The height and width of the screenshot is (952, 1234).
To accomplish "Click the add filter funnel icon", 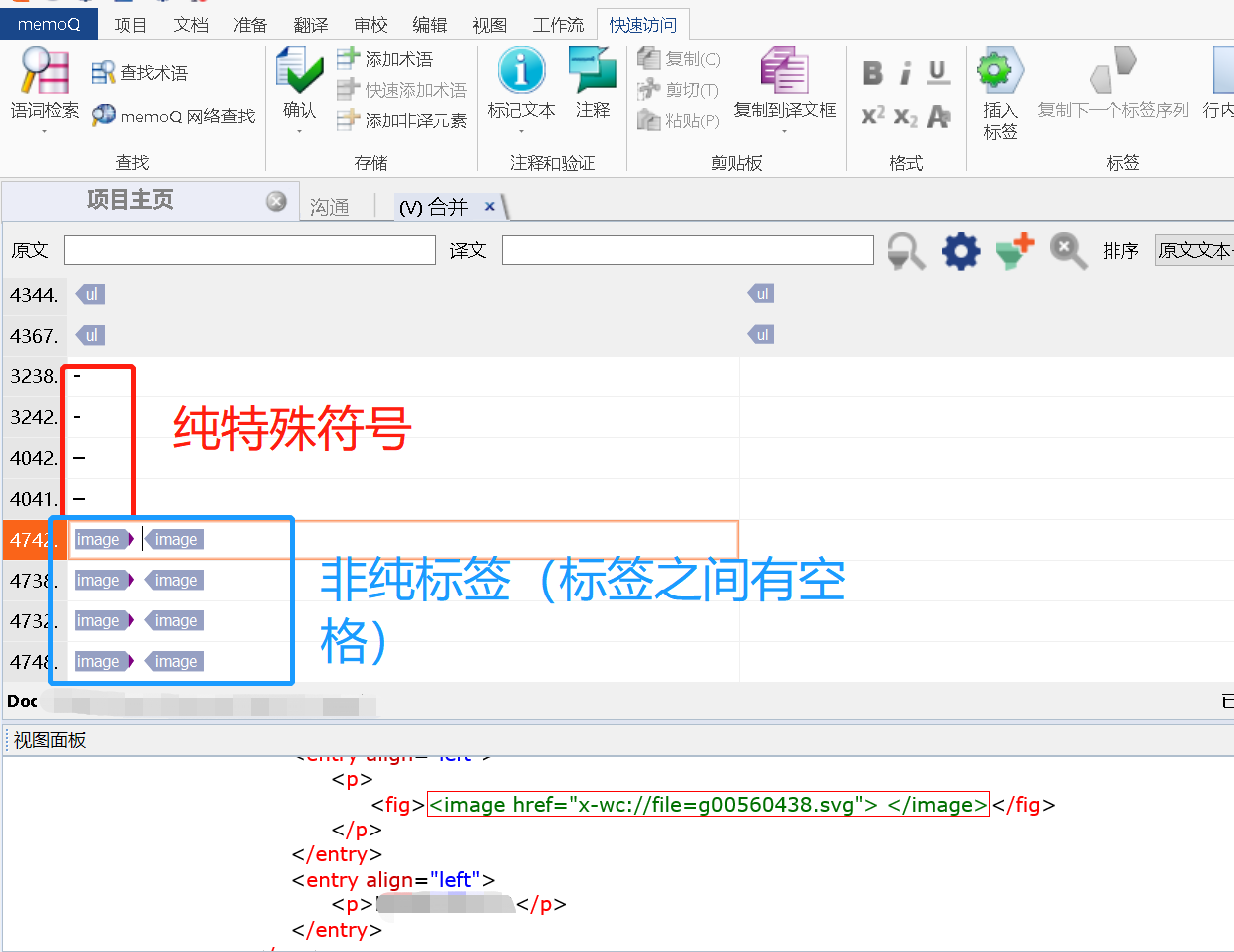I will [x=1015, y=251].
